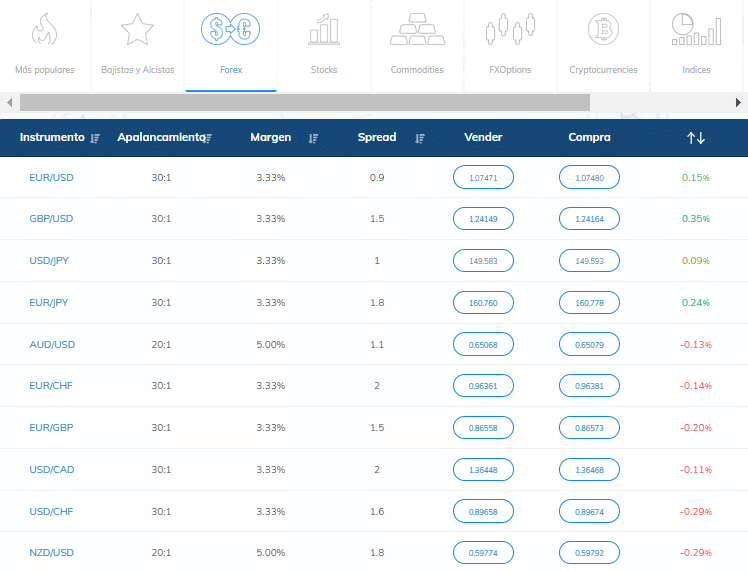This screenshot has height=573, width=748.
Task: Open the USD/JPY instrument link
Action: 51,261
